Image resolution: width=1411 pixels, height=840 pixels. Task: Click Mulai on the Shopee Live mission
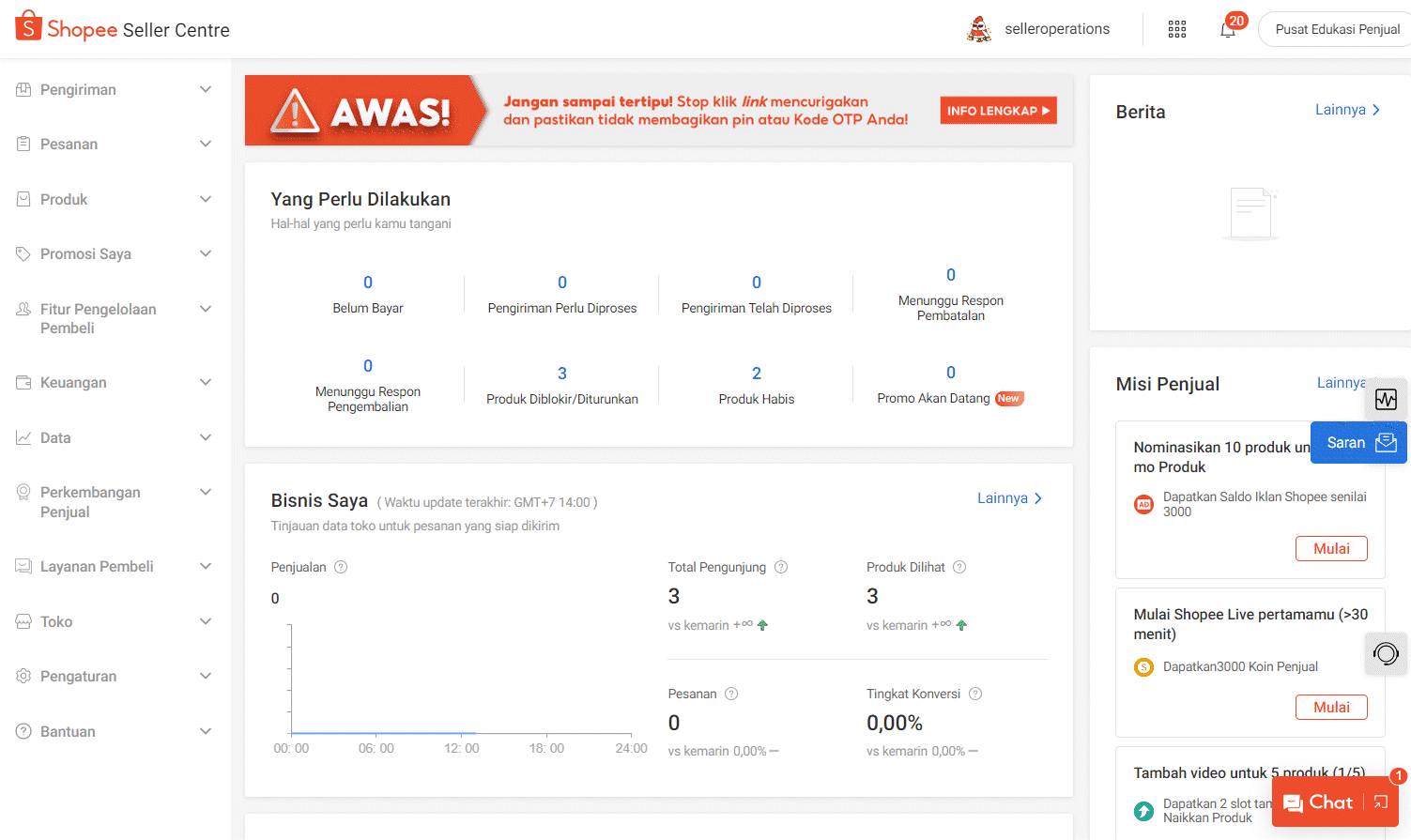[1331, 707]
